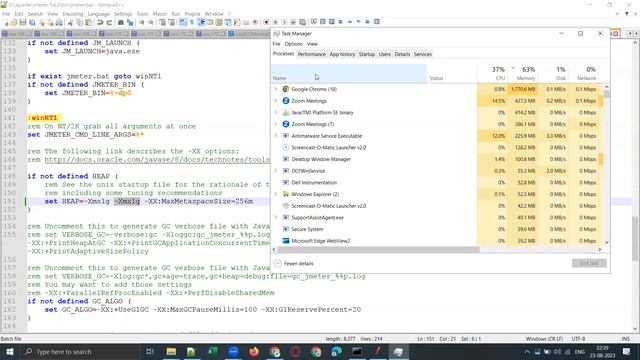Click the Open file icon in Notepad++ toolbar
The width and height of the screenshot is (640, 360).
coord(14,22)
